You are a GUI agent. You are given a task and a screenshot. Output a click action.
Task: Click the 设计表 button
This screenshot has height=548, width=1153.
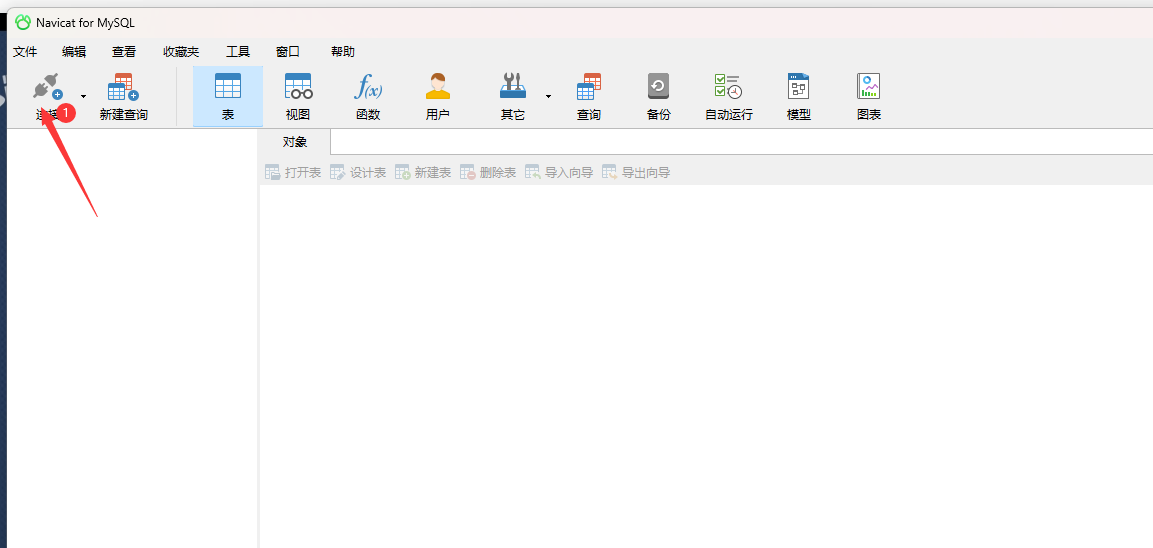(x=357, y=173)
